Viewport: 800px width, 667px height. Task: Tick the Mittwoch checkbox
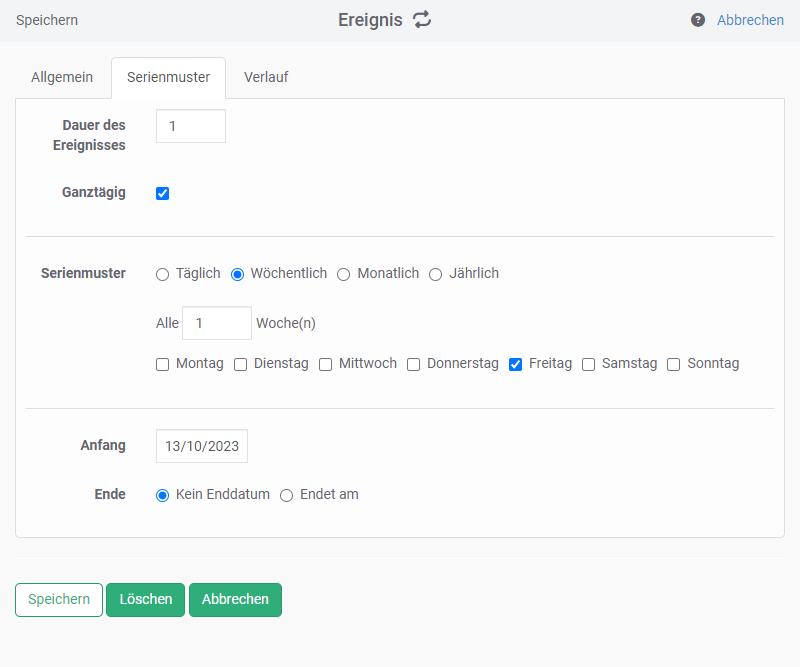[x=326, y=365]
